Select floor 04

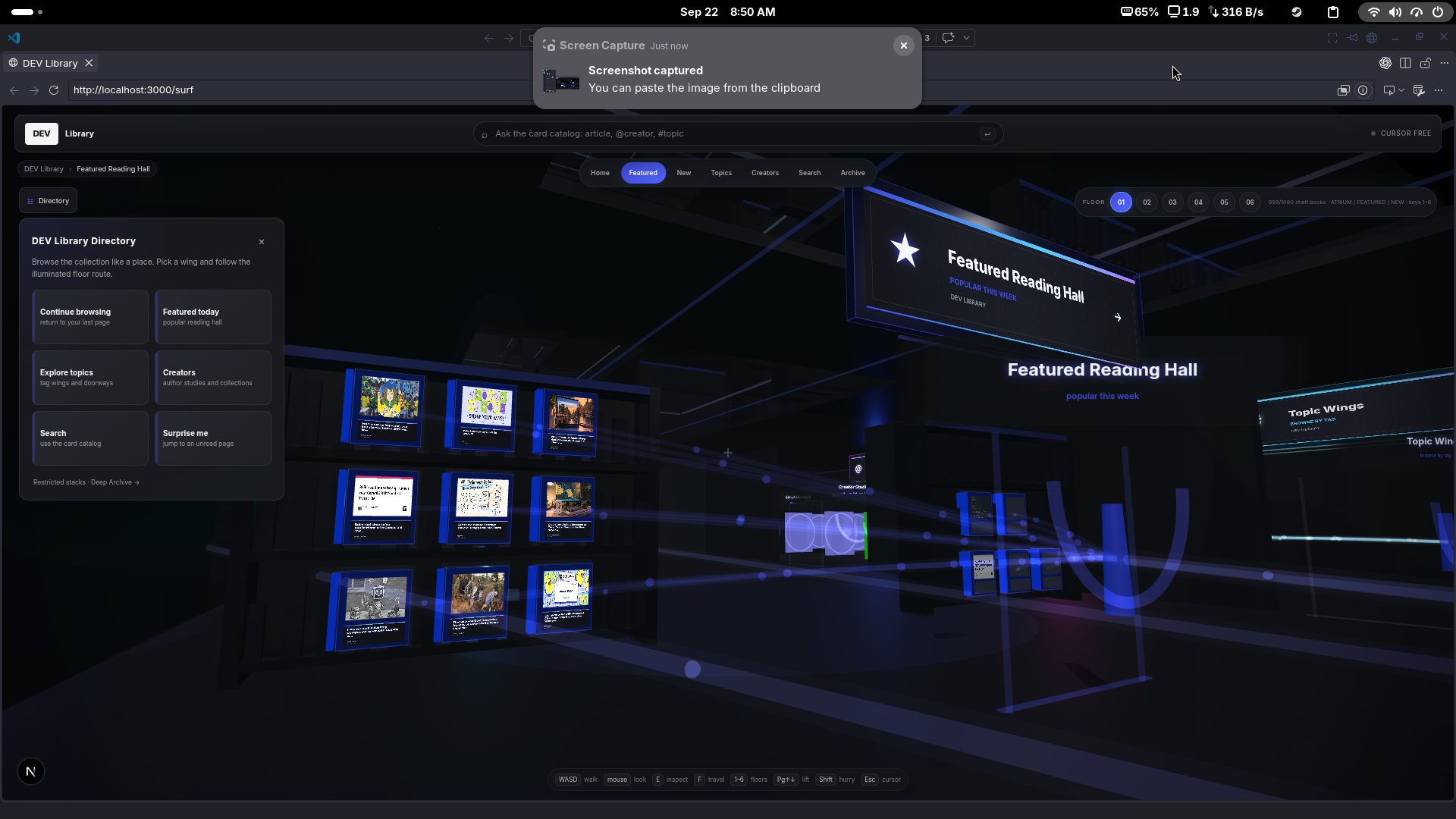(x=1198, y=202)
